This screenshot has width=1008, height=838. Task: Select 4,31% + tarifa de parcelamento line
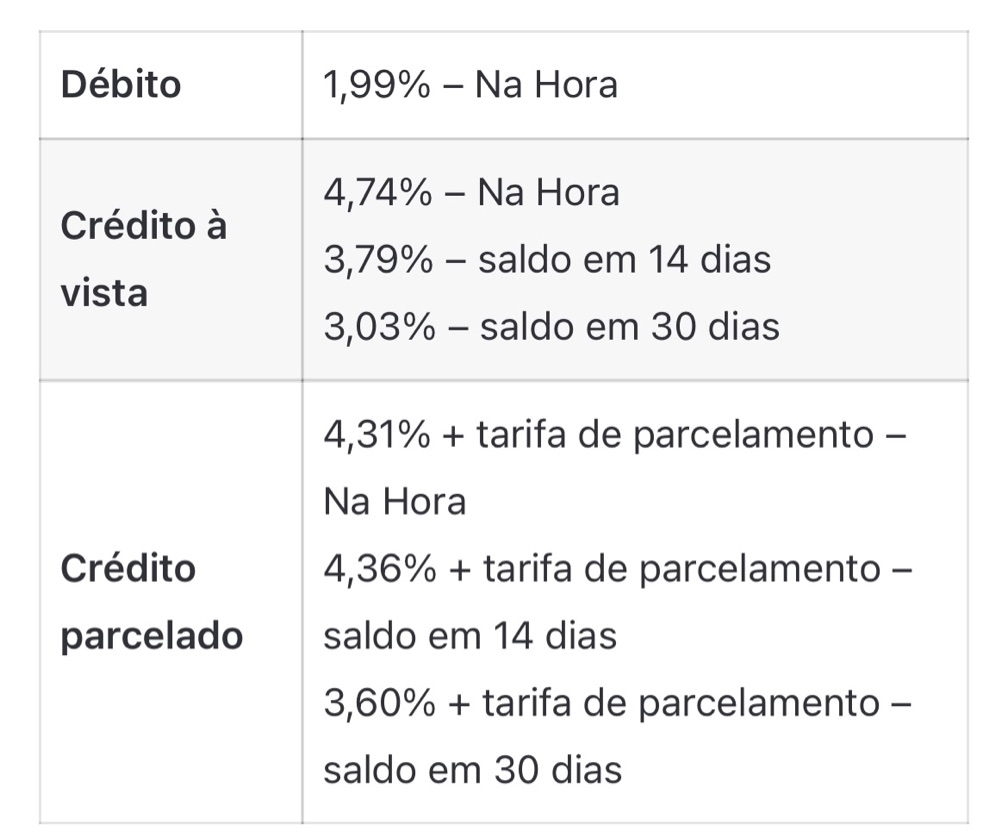tap(615, 434)
